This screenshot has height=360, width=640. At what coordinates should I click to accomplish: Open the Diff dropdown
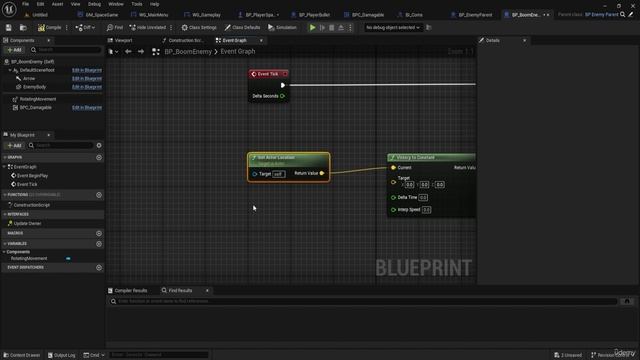coord(85,27)
